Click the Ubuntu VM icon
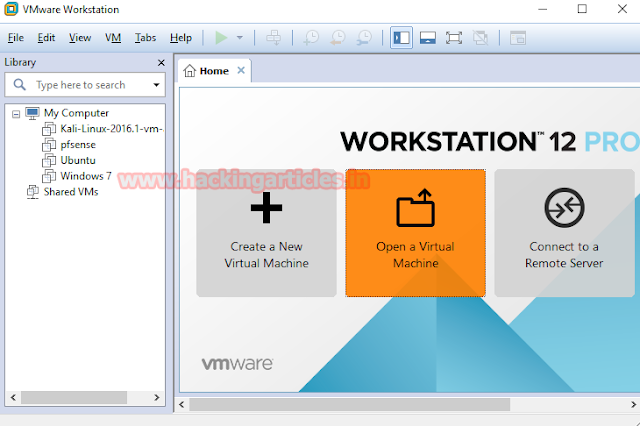The width and height of the screenshot is (640, 426). point(49,161)
